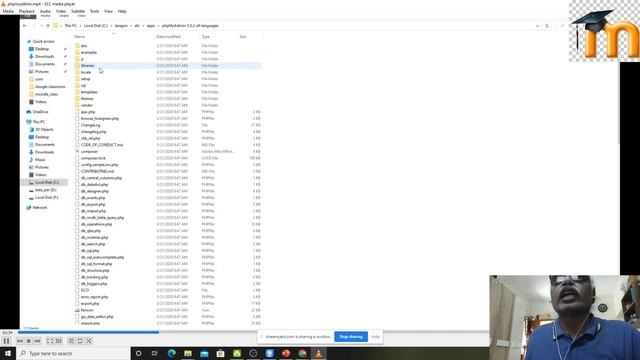Select Google classroom folder in sidebar
The width and height of the screenshot is (640, 360).
tap(50, 87)
